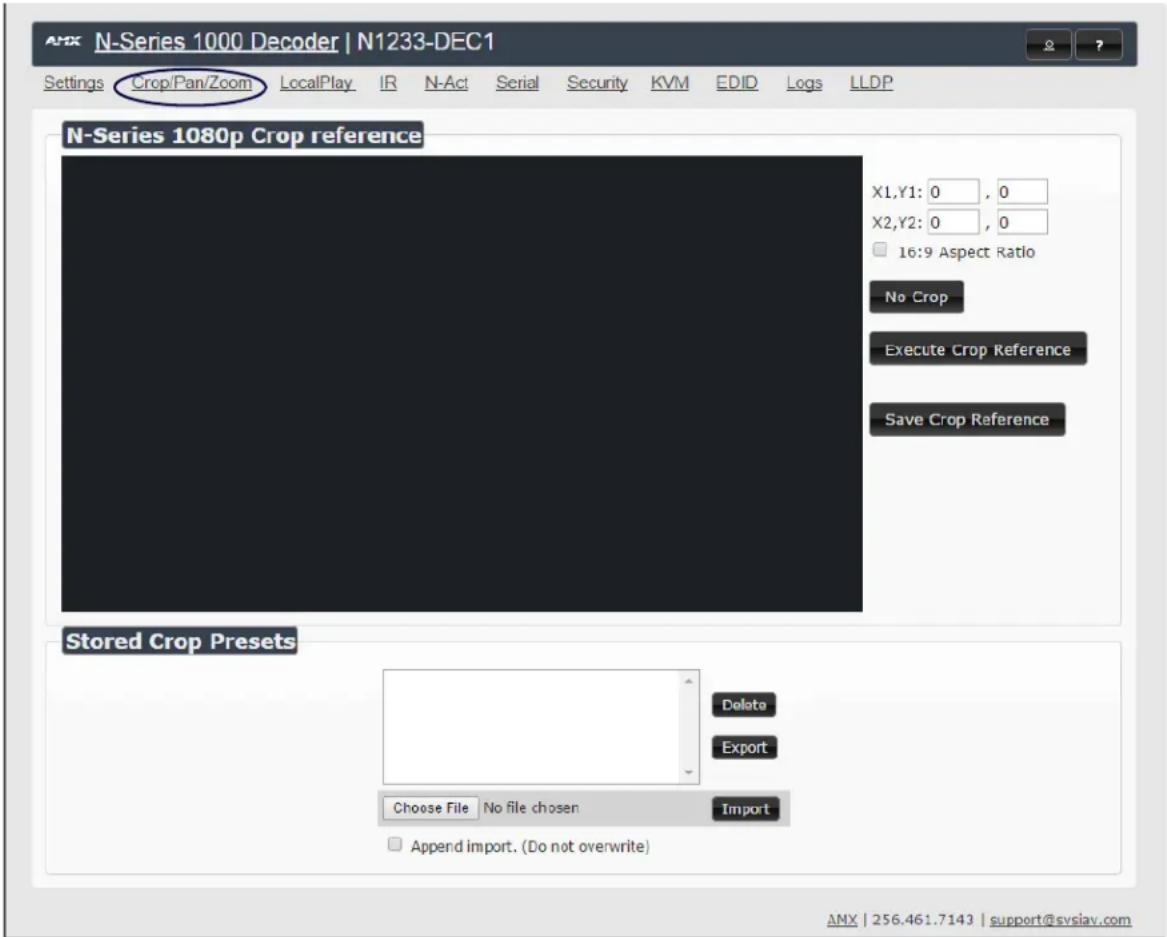Click Execute Crop Reference button

coord(978,349)
